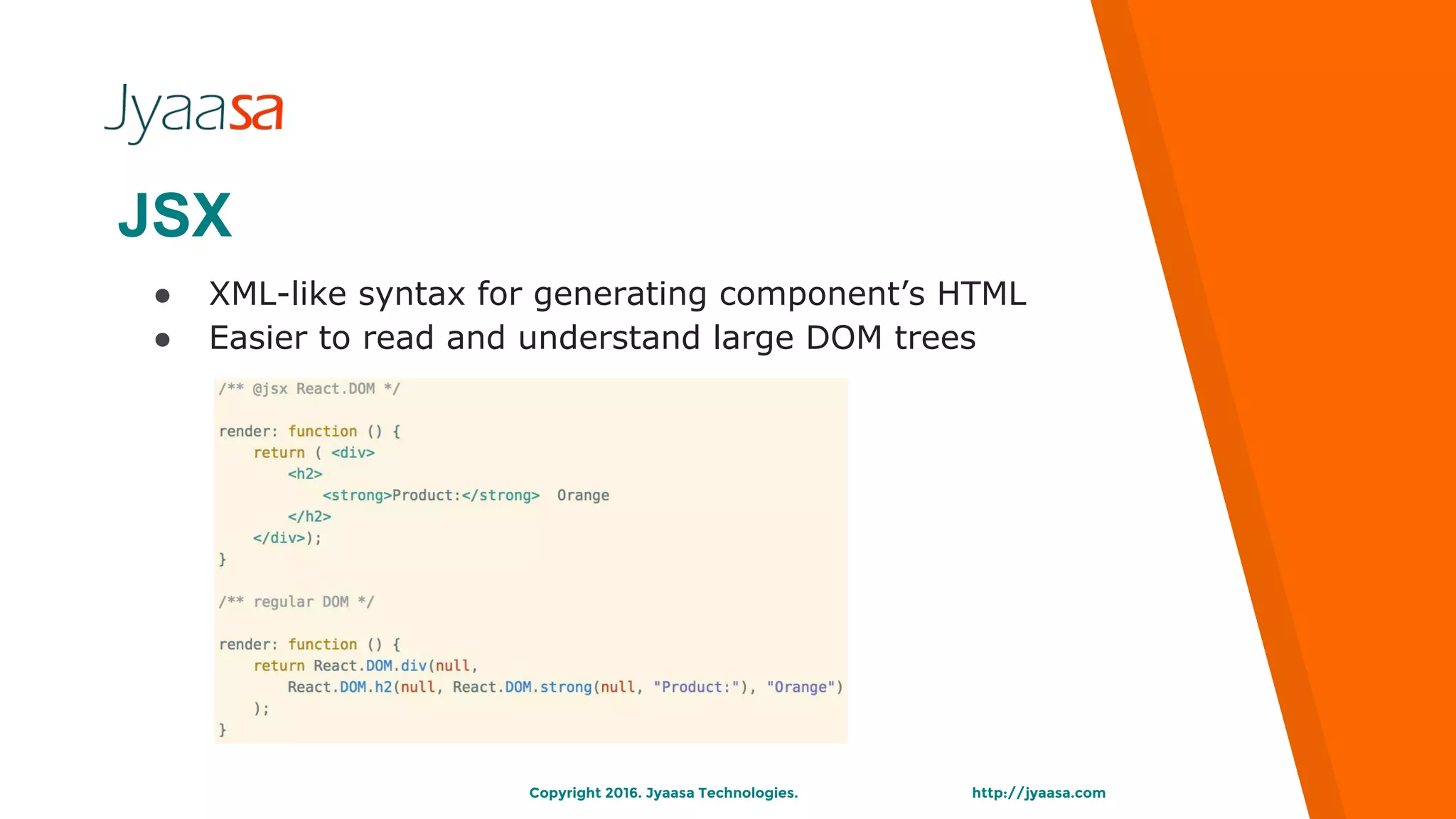Click the word Orange in JSX code

(x=583, y=496)
